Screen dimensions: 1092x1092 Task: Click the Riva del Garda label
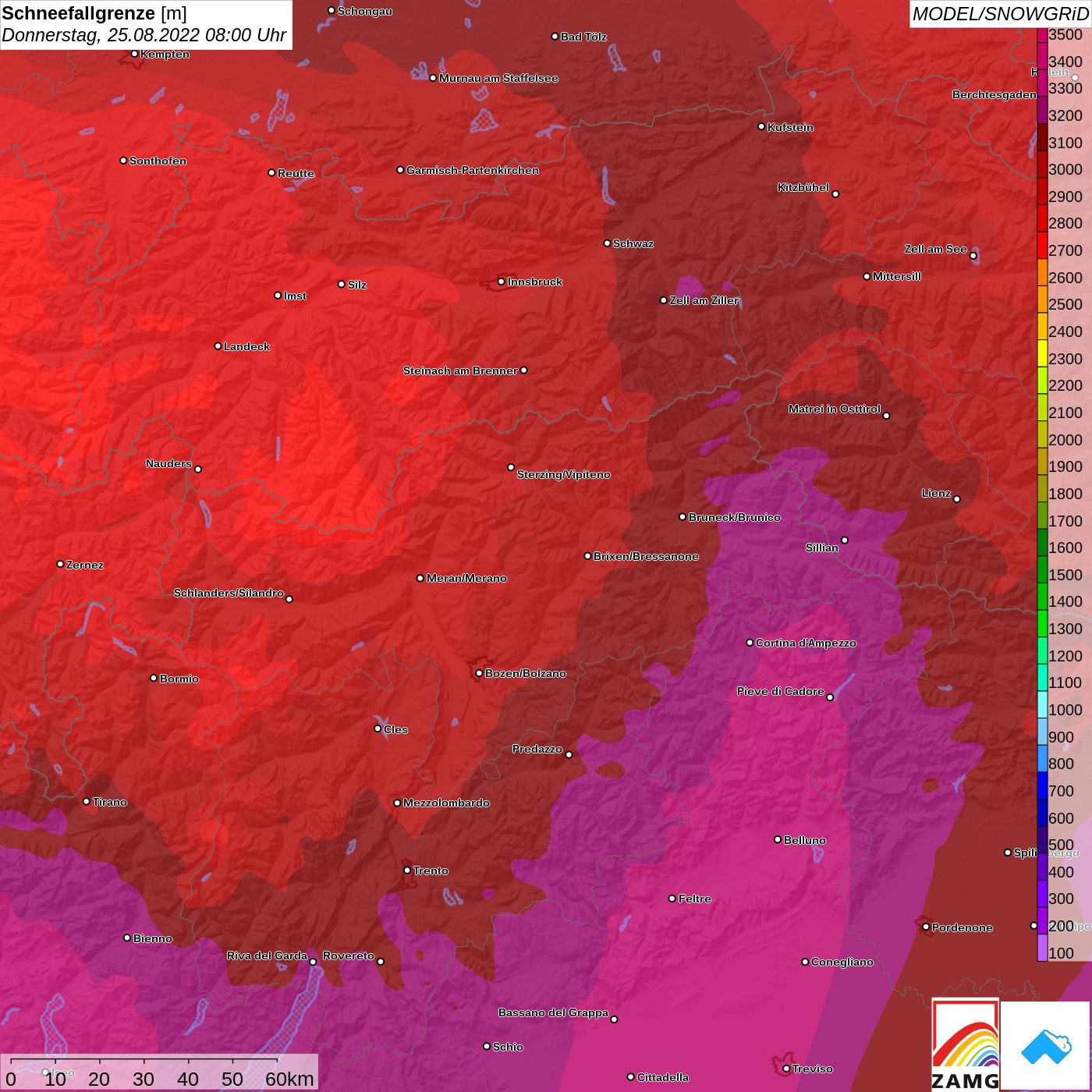coord(267,955)
